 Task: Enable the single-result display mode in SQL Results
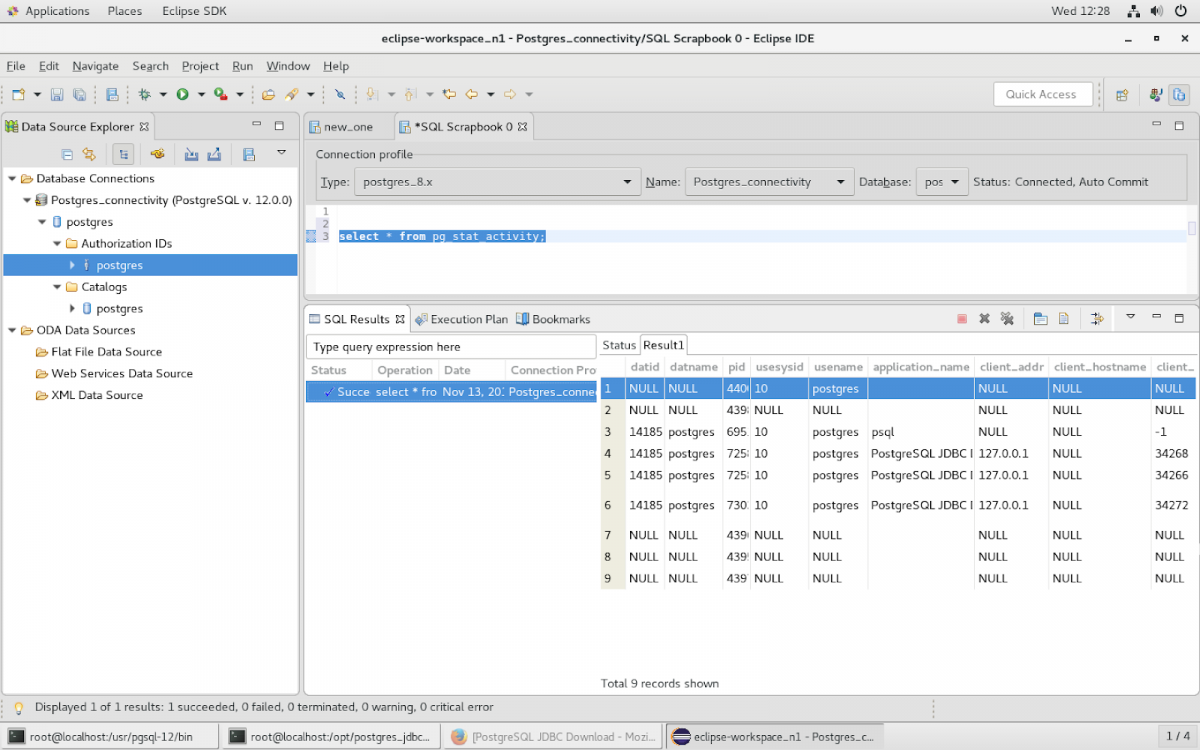(x=1097, y=318)
